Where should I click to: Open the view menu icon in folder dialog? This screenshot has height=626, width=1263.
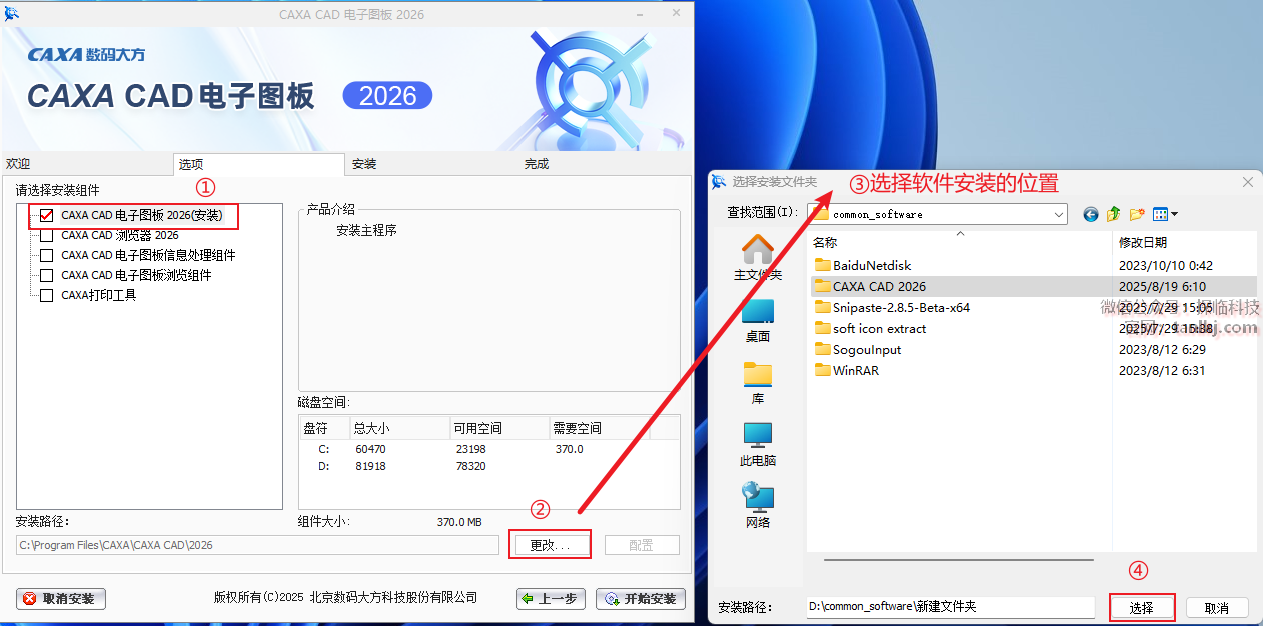[x=1165, y=214]
